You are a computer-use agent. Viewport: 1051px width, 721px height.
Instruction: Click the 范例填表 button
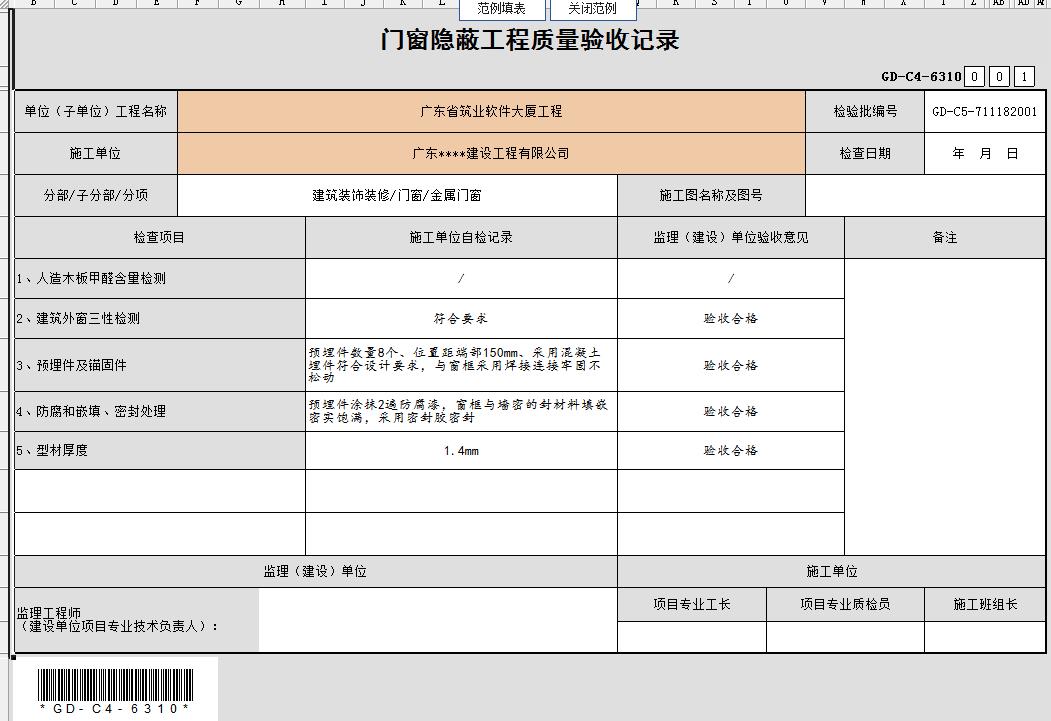coord(501,9)
